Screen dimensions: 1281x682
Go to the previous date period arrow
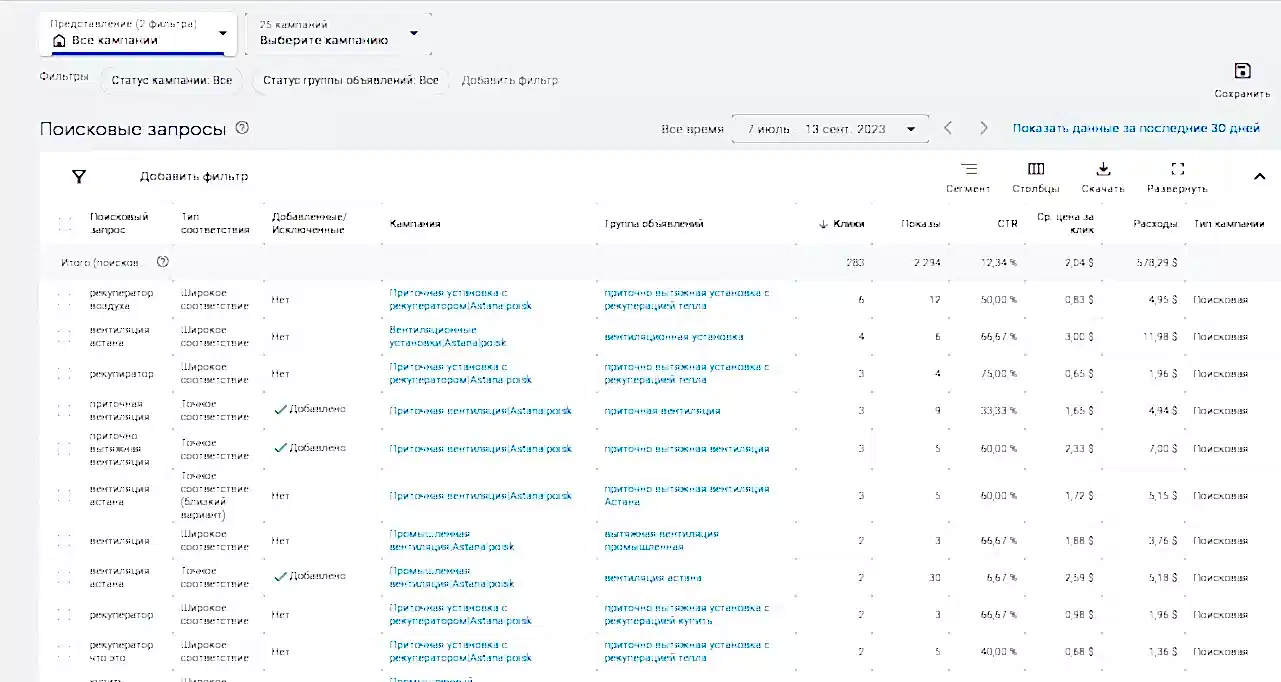948,128
